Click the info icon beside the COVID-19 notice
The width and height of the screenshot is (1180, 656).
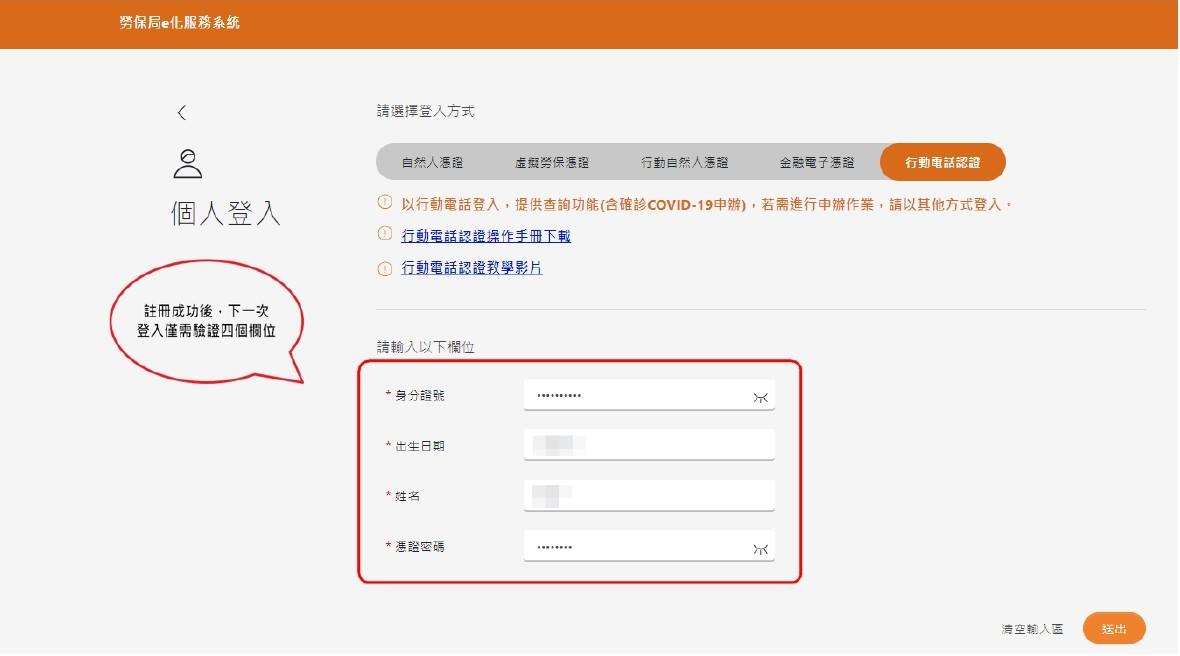[385, 202]
